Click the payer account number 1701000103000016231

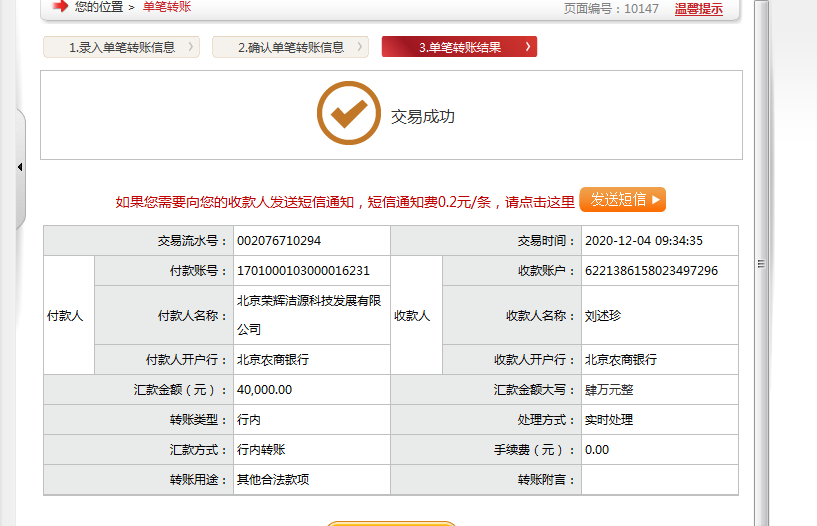pyautogui.click(x=303, y=271)
